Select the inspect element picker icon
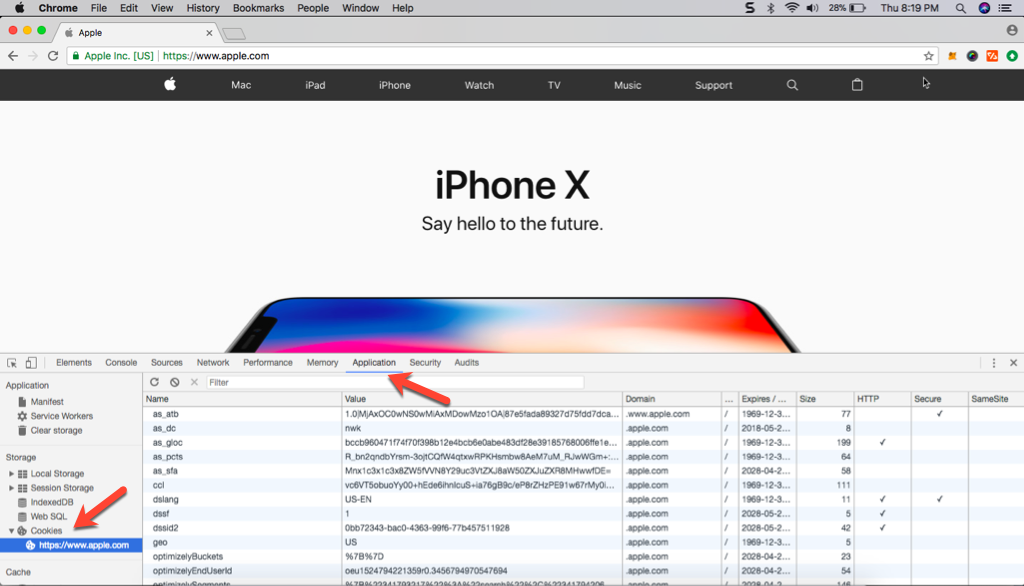Viewport: 1024px width, 586px height. 12,363
